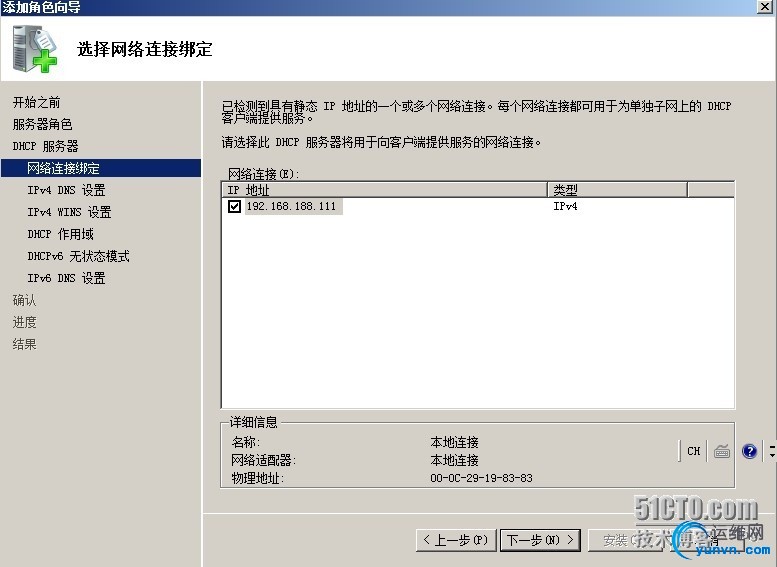Open IPv4 WINS 设置 step

click(x=69, y=212)
